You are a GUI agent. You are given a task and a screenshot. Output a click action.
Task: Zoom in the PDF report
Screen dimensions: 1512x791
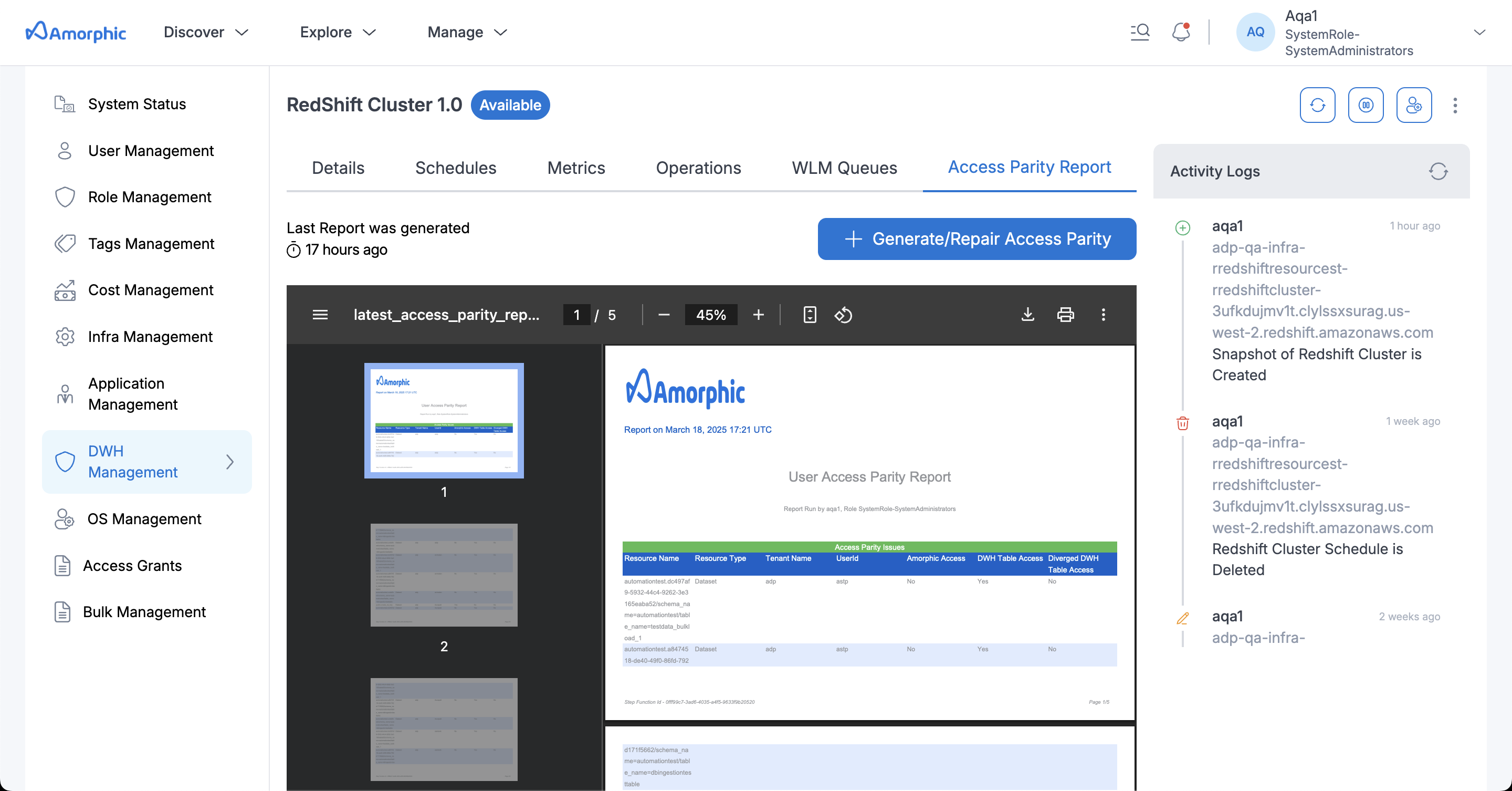pyautogui.click(x=758, y=315)
